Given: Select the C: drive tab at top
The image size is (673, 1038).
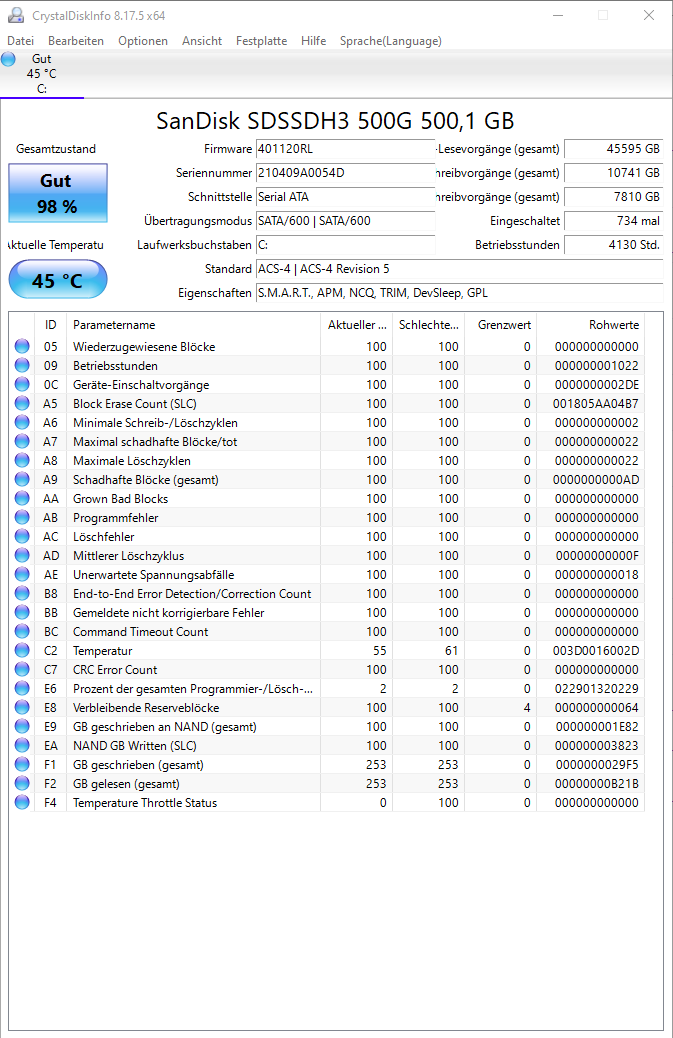Looking at the screenshot, I should click(42, 73).
